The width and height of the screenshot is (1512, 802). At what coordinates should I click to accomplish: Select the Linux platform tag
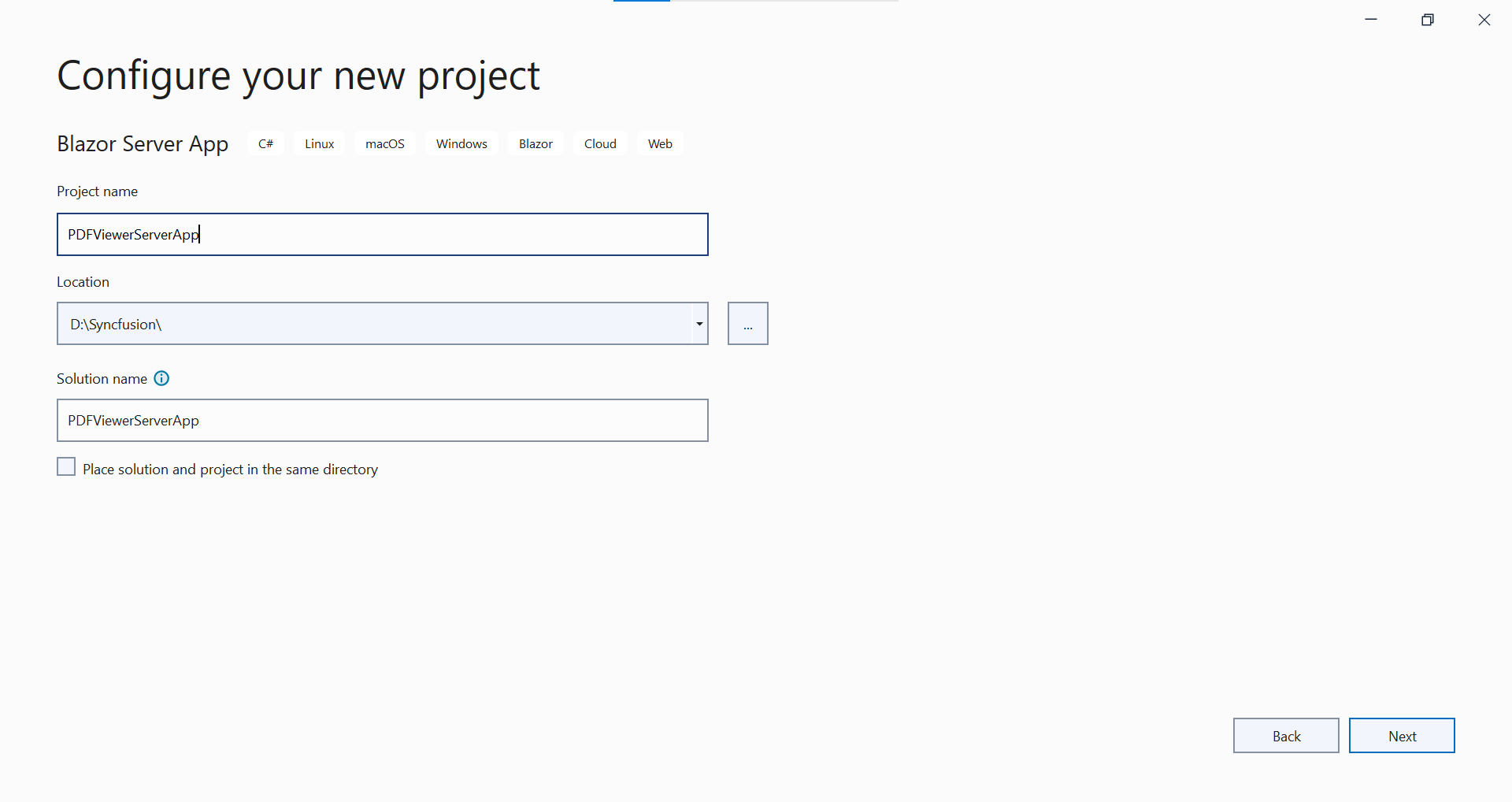318,143
